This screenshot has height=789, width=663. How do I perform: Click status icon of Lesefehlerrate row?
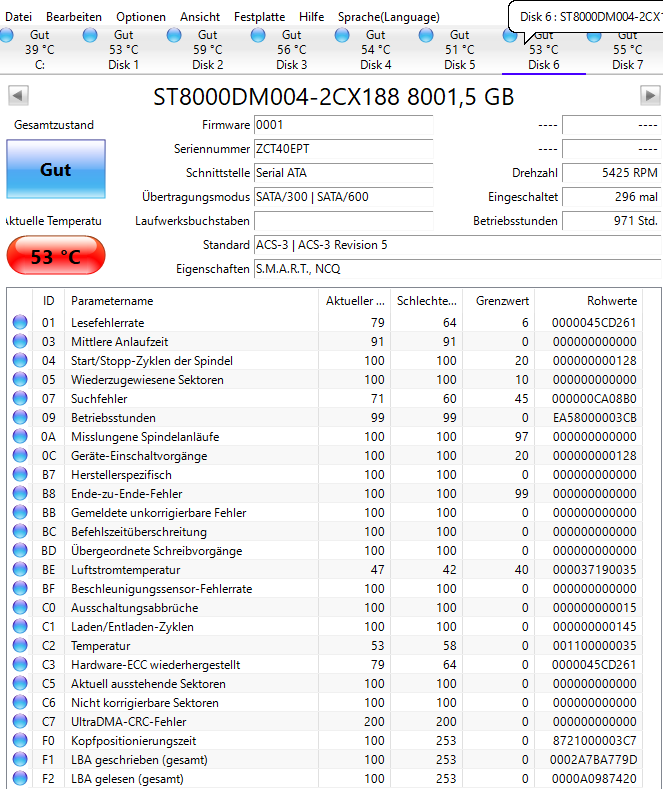click(20, 322)
